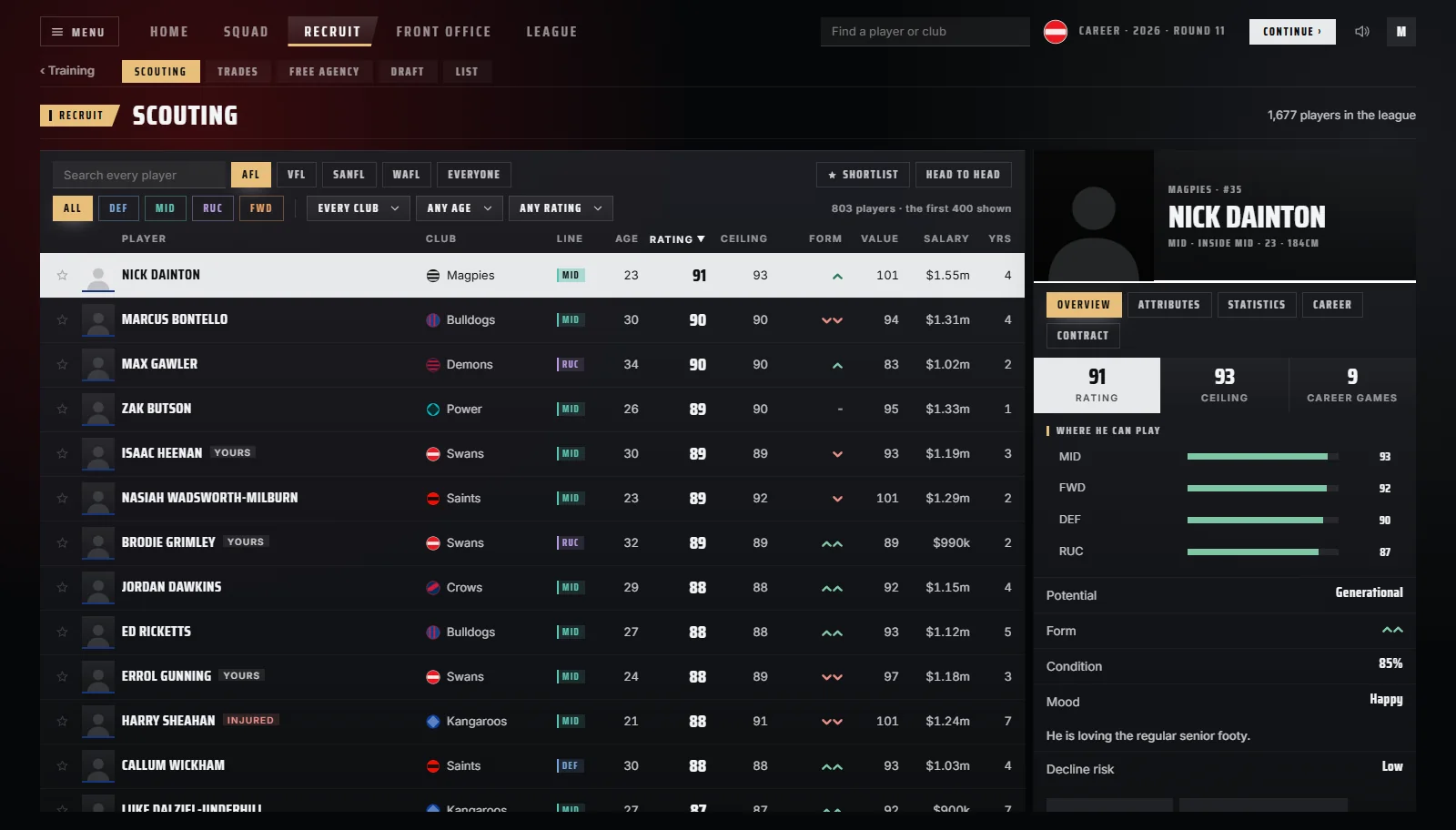
Task: Sort the table by Salary column
Action: [x=946, y=238]
